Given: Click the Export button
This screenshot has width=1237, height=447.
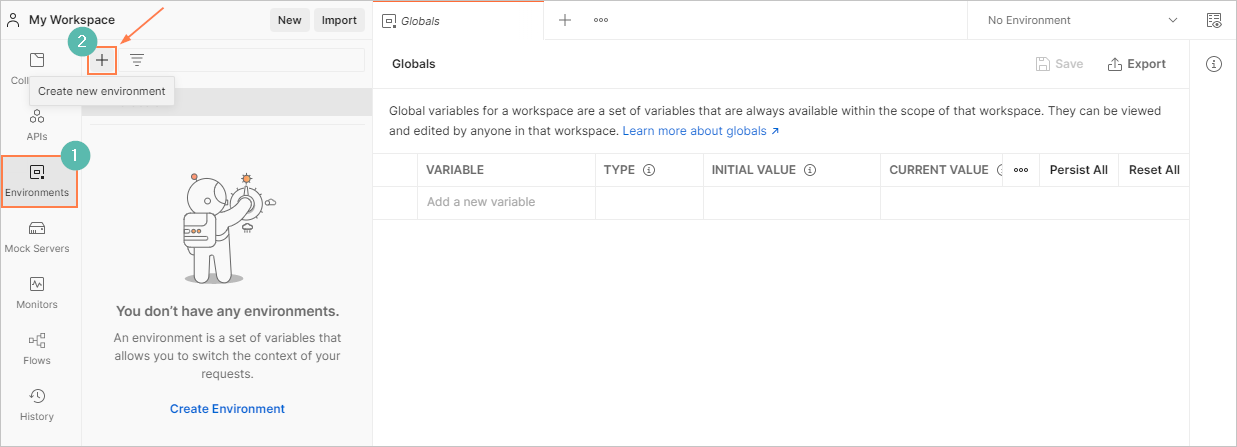Looking at the screenshot, I should [1137, 64].
